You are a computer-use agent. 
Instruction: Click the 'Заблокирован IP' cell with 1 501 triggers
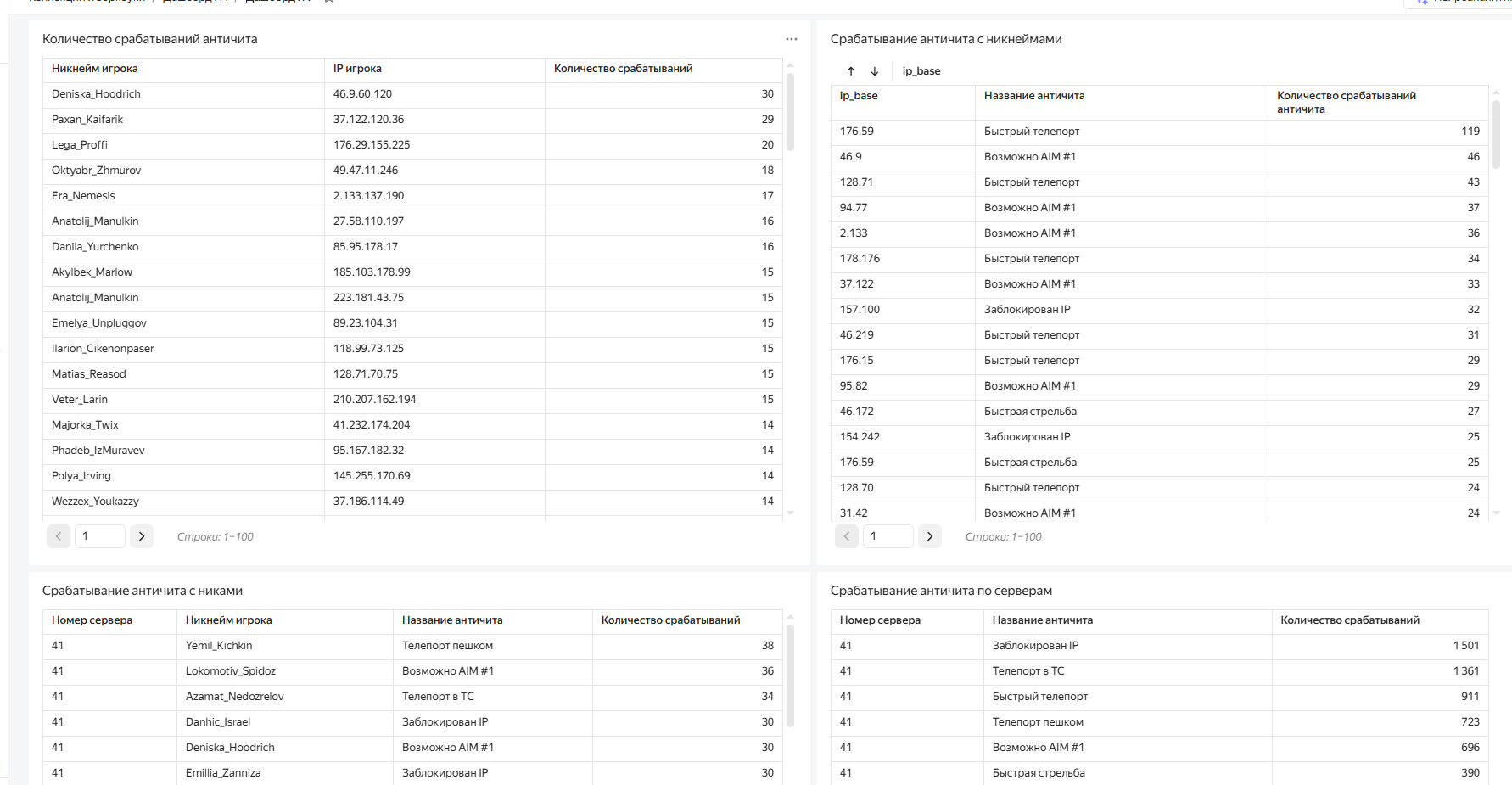[x=1035, y=646]
